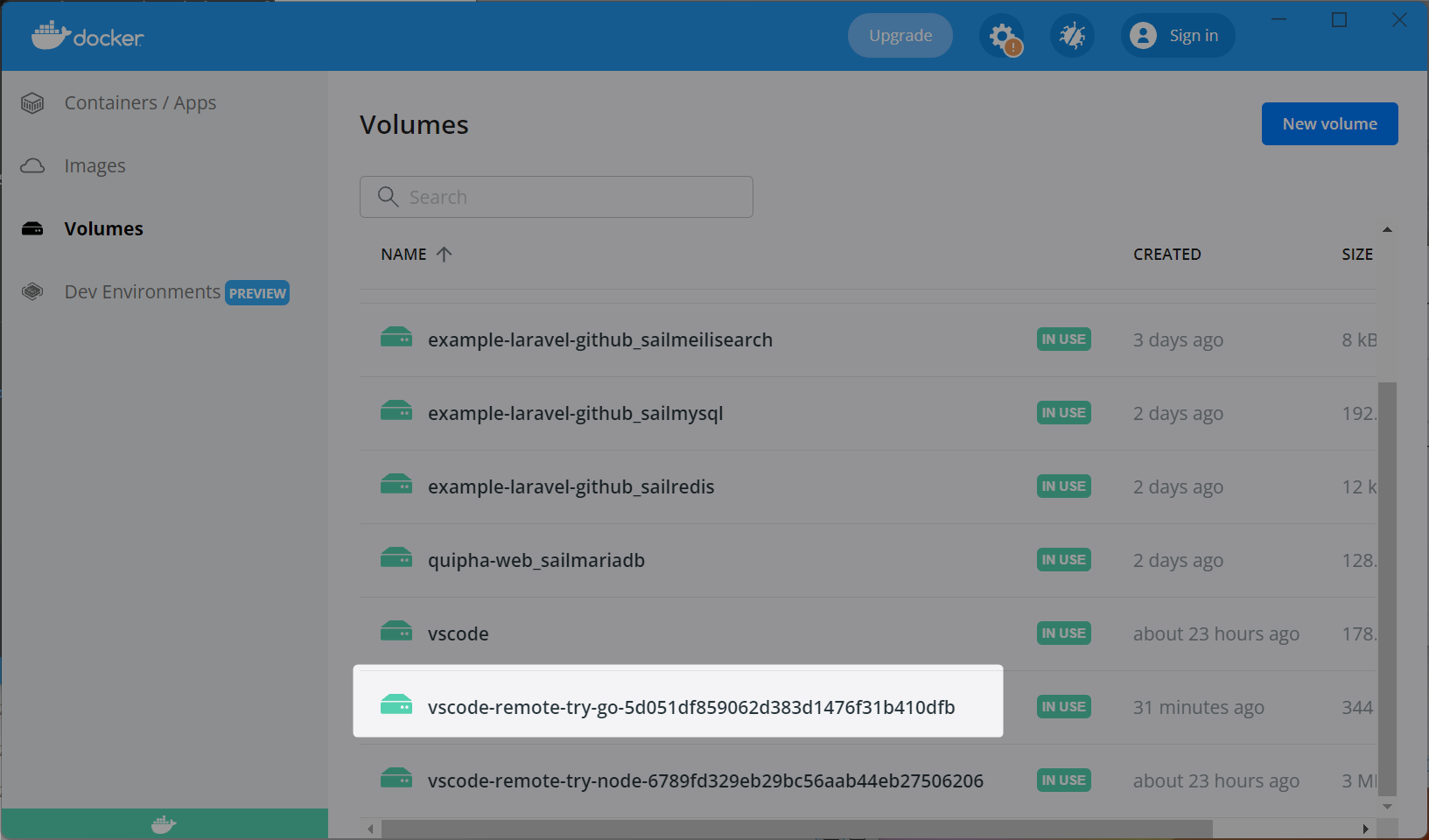Maximize the Docker Desktop window
This screenshot has height=840, width=1429.
coord(1339,19)
